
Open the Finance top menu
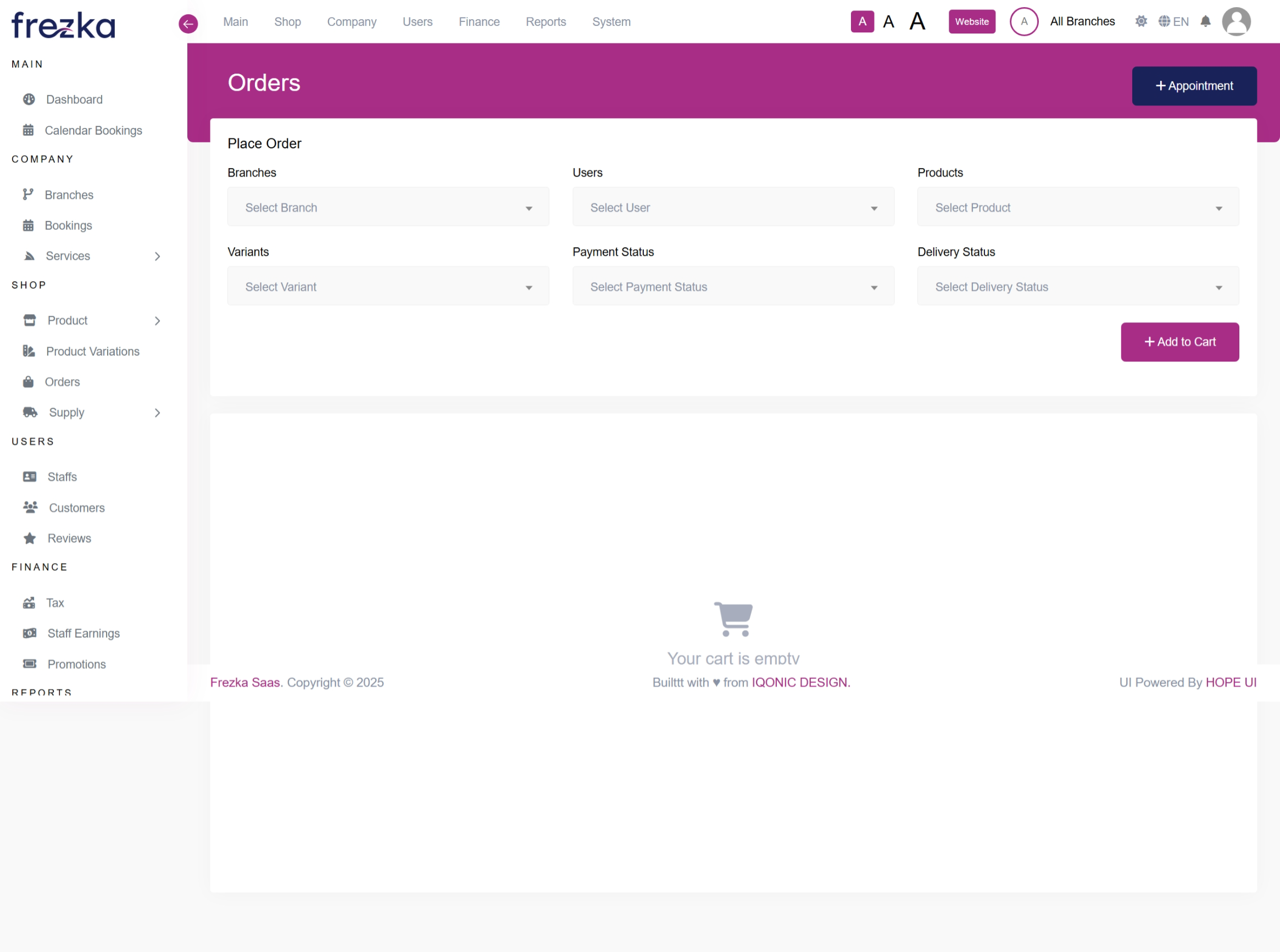pyautogui.click(x=479, y=21)
